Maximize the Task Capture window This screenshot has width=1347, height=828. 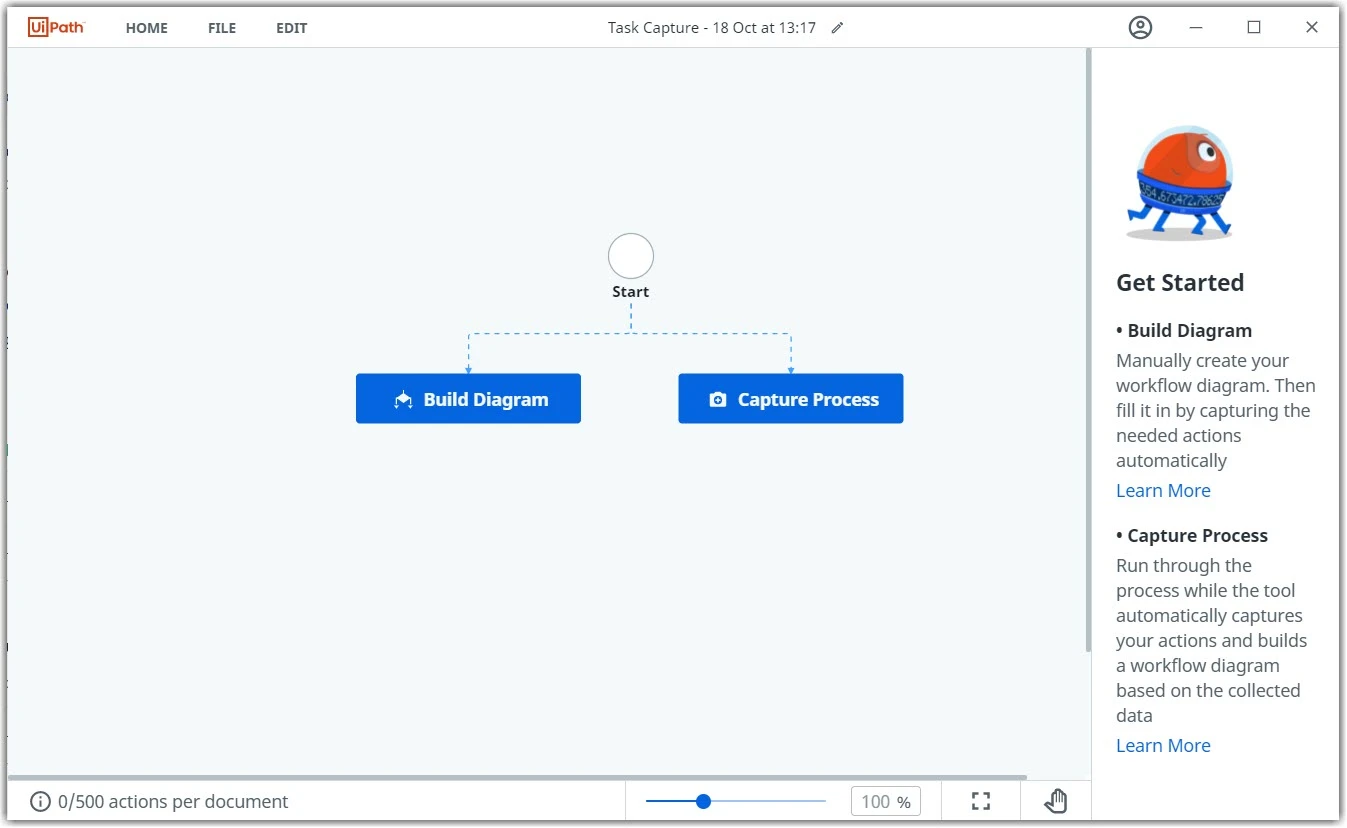pyautogui.click(x=1254, y=28)
